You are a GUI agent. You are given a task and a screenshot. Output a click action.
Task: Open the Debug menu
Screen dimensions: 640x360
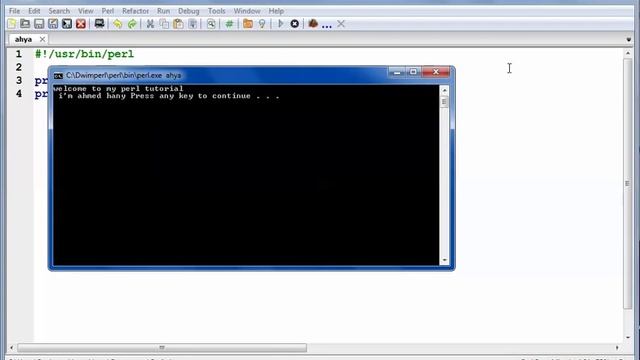tap(189, 11)
